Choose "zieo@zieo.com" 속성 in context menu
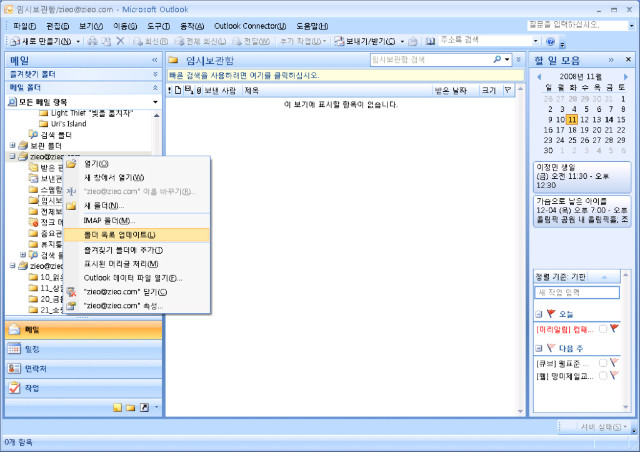The image size is (640, 452). click(x=137, y=306)
